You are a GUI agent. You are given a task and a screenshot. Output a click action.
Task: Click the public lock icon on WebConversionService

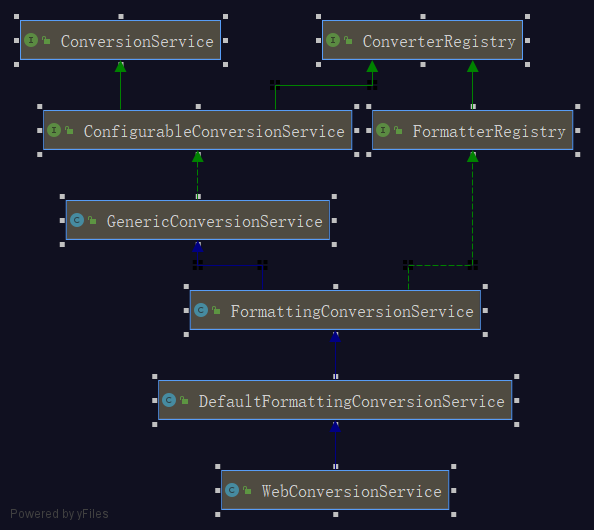pyautogui.click(x=247, y=491)
